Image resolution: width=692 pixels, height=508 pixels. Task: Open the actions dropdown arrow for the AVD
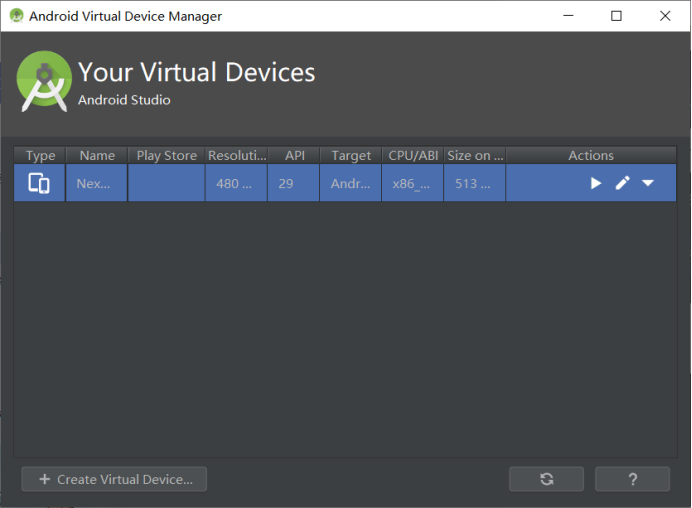[647, 183]
